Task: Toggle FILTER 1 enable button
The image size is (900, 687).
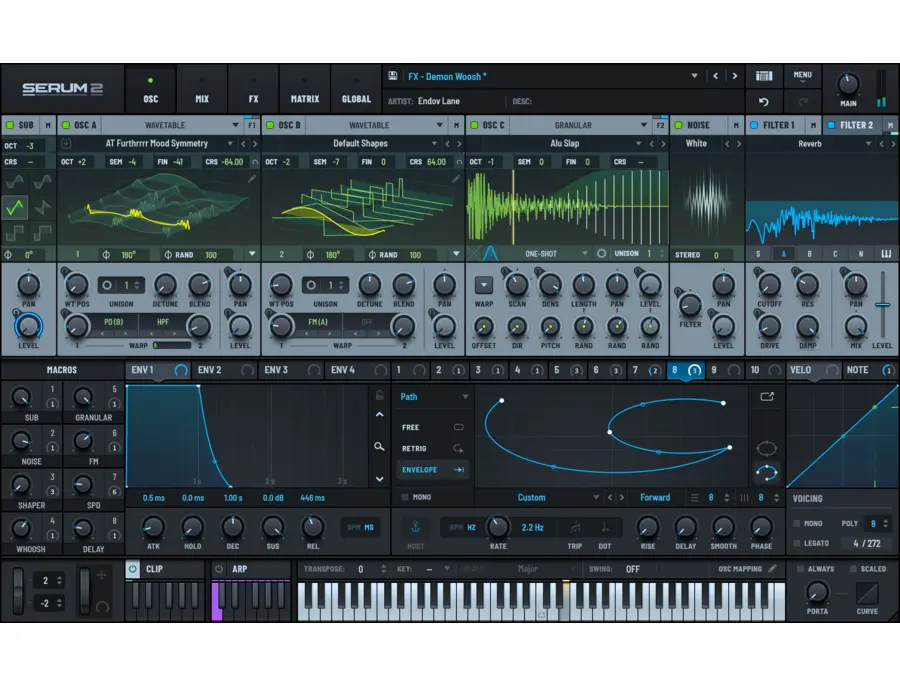Action: 754,125
